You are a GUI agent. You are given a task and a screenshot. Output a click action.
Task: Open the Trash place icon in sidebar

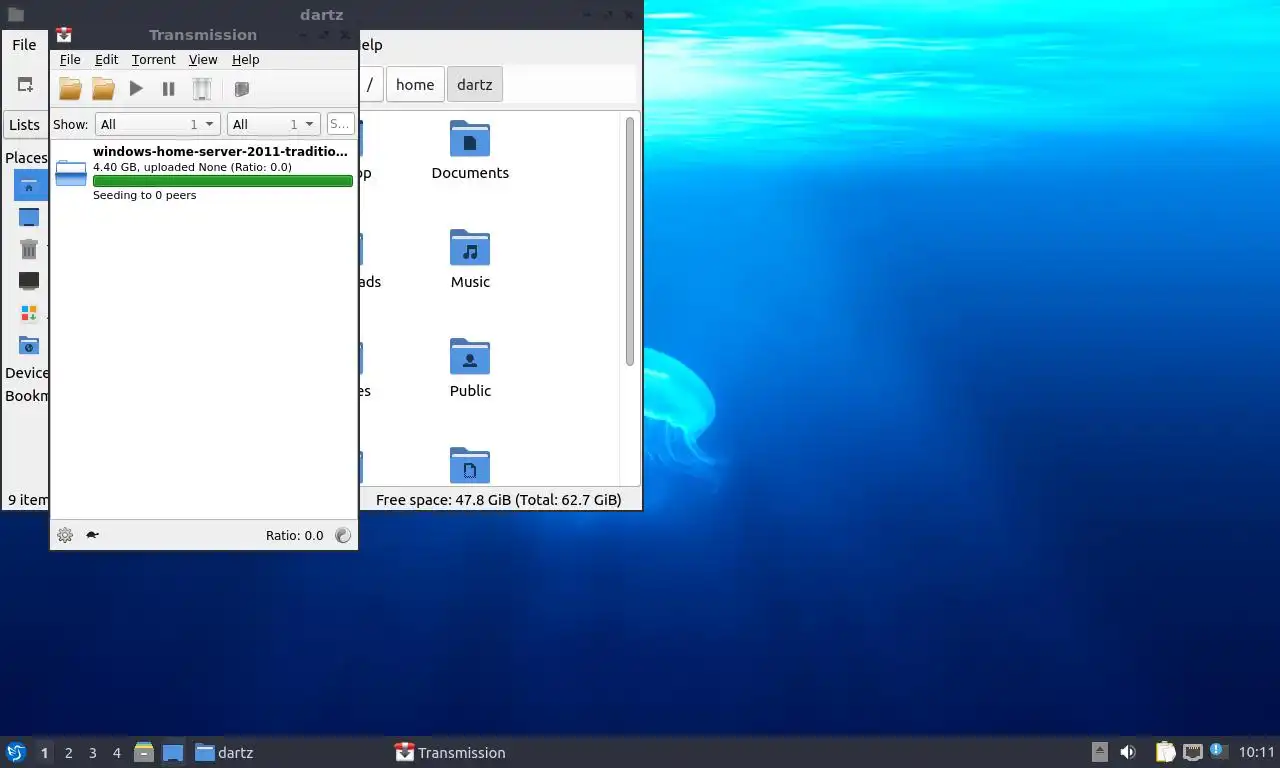29,249
